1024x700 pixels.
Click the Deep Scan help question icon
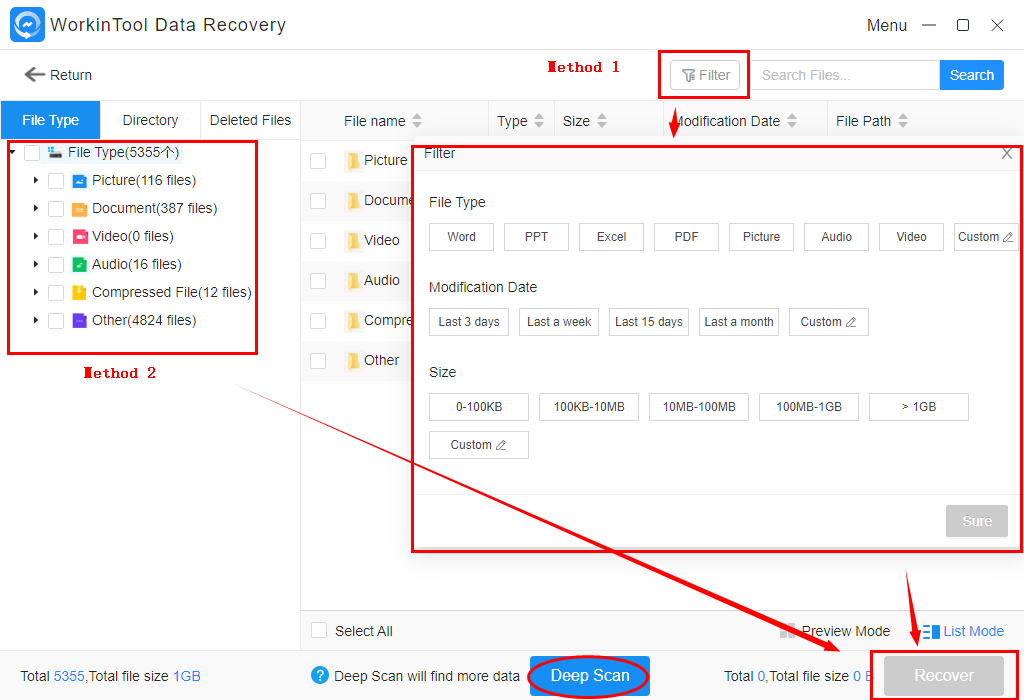(320, 675)
